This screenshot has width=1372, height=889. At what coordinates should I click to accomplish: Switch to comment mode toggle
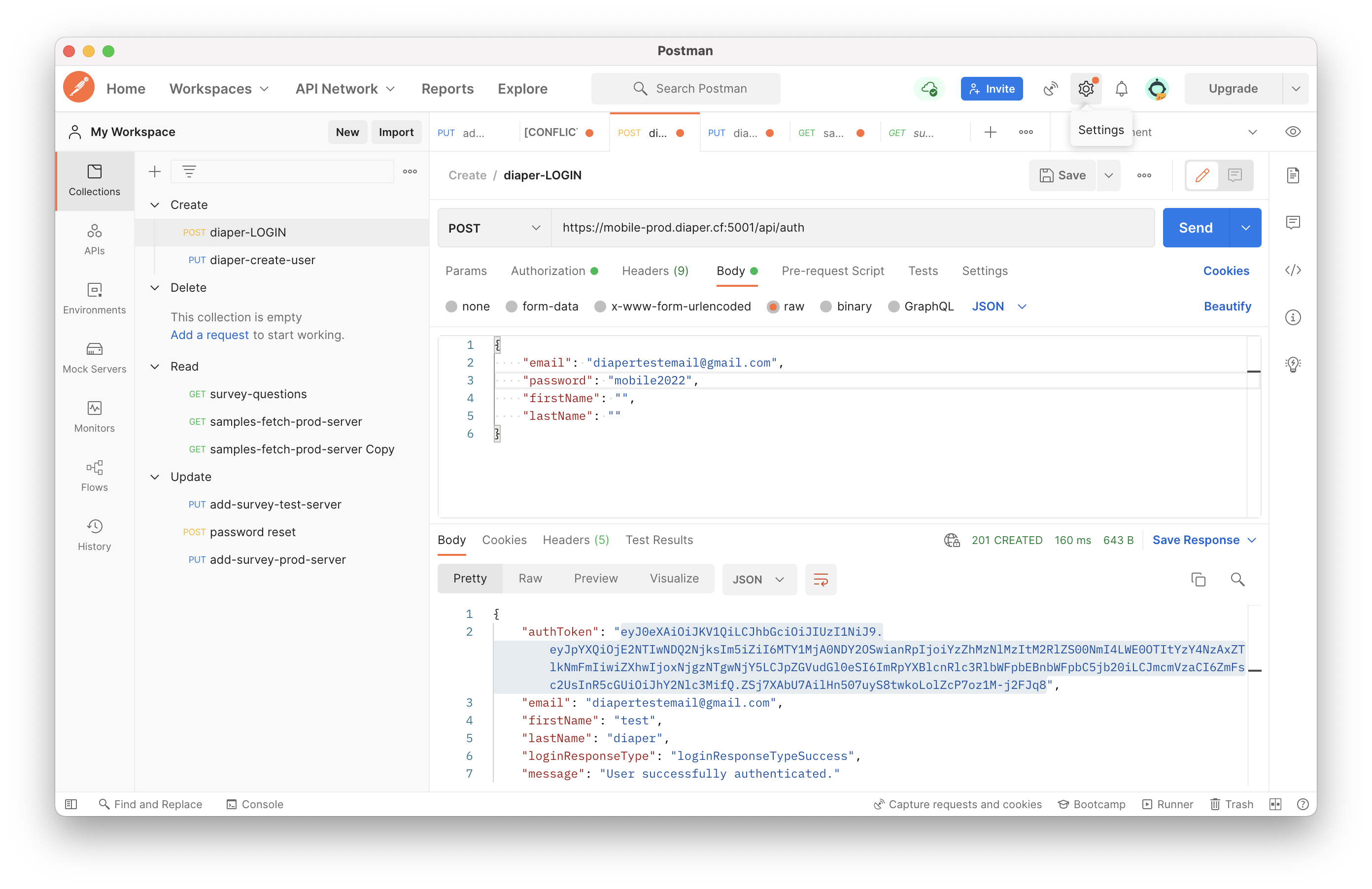point(1235,175)
